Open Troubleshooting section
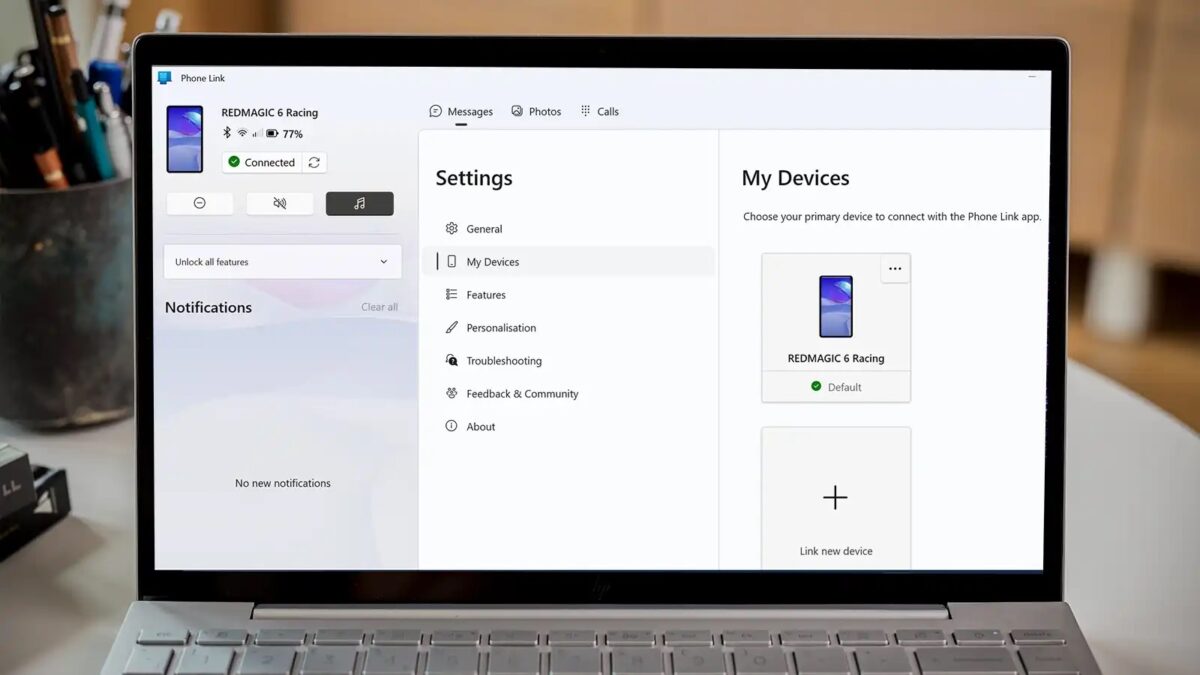The height and width of the screenshot is (675, 1200). [568, 361]
